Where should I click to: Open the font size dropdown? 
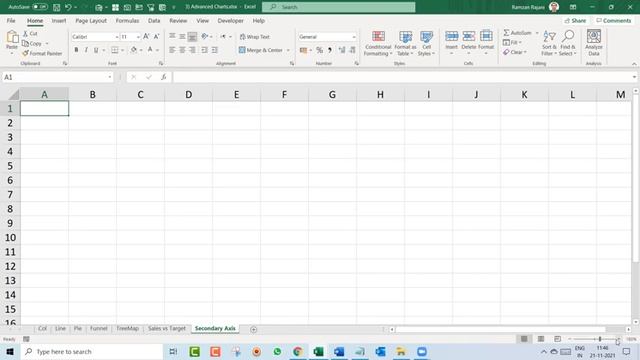pos(138,37)
